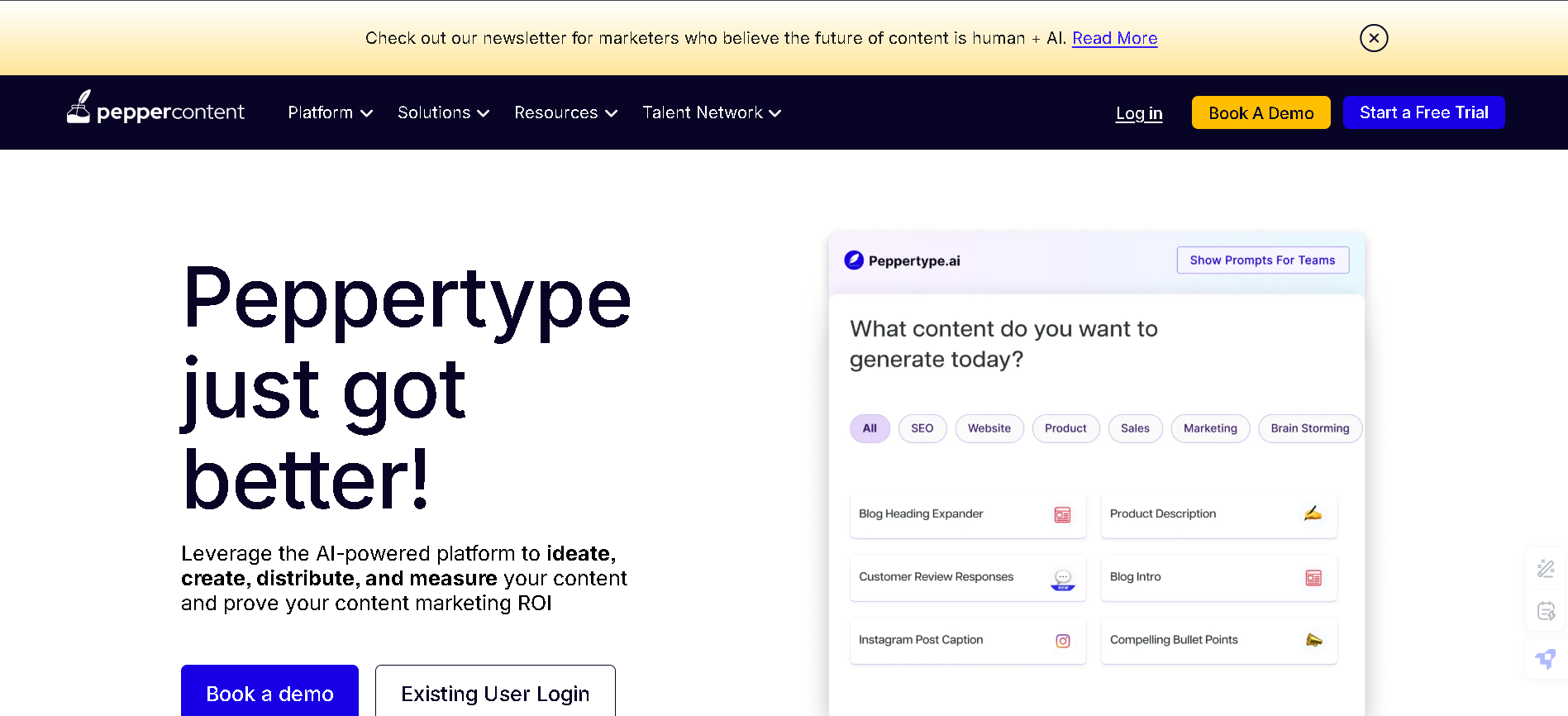Image resolution: width=1568 pixels, height=716 pixels.
Task: Click the 'Peppertype just got better!' headline
Action: (x=407, y=389)
